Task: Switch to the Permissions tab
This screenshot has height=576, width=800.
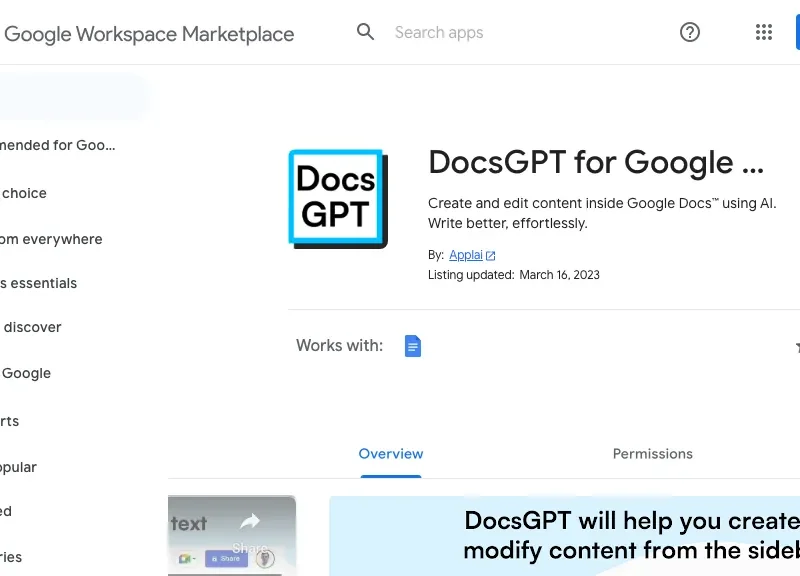Action: click(653, 454)
